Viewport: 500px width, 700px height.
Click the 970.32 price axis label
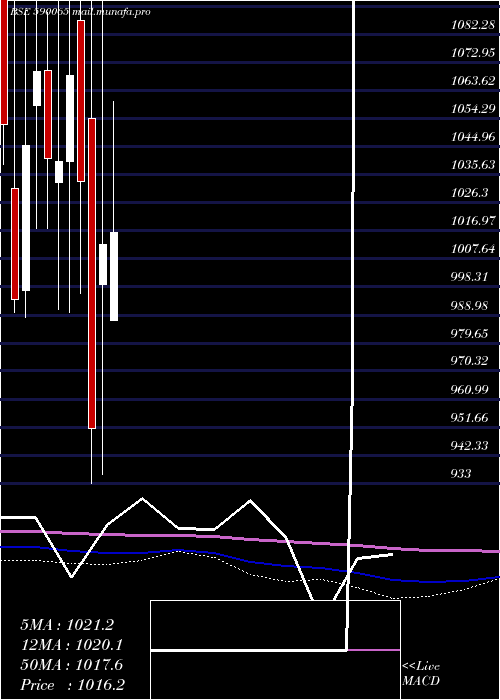pyautogui.click(x=469, y=361)
